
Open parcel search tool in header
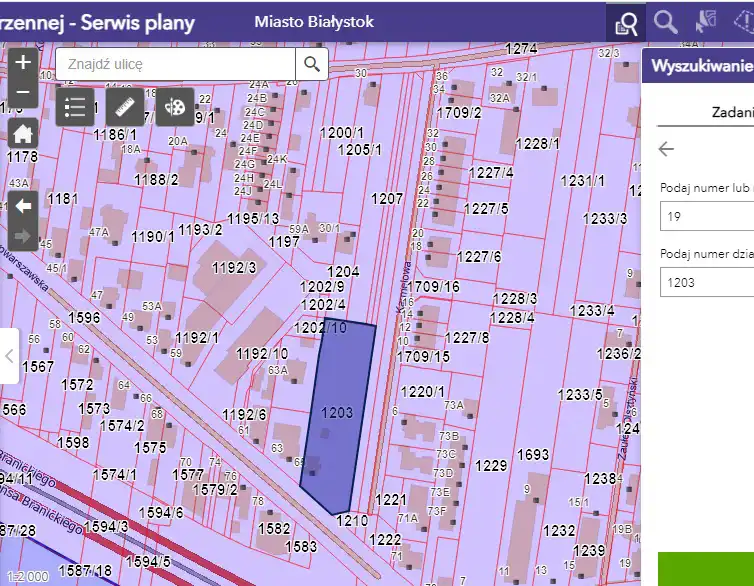[626, 22]
